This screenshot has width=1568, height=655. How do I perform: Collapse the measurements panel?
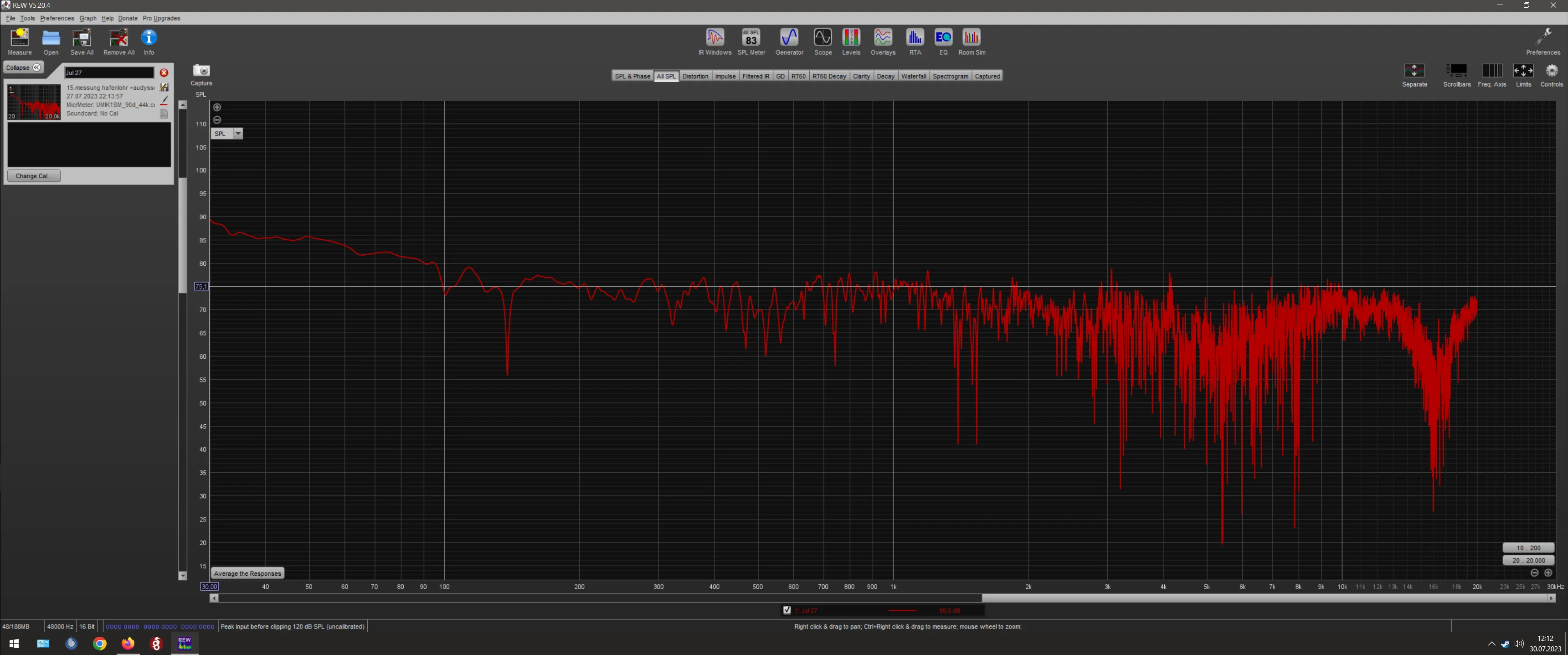click(23, 67)
